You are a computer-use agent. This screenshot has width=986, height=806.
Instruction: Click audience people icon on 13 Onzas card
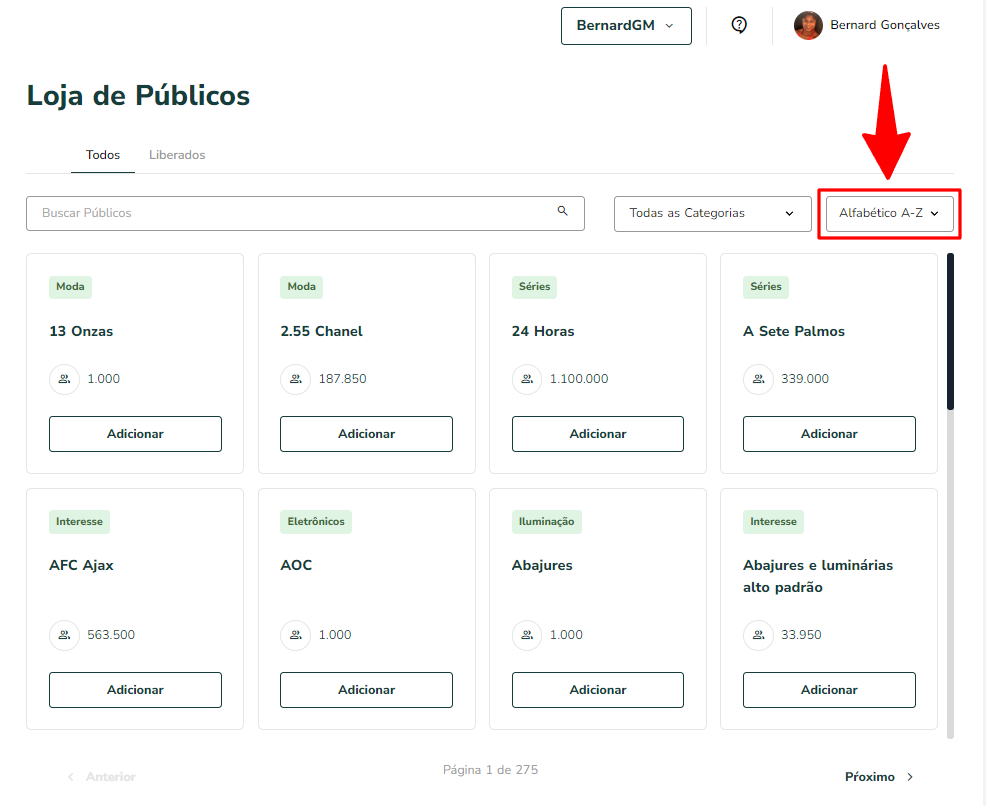(x=64, y=379)
